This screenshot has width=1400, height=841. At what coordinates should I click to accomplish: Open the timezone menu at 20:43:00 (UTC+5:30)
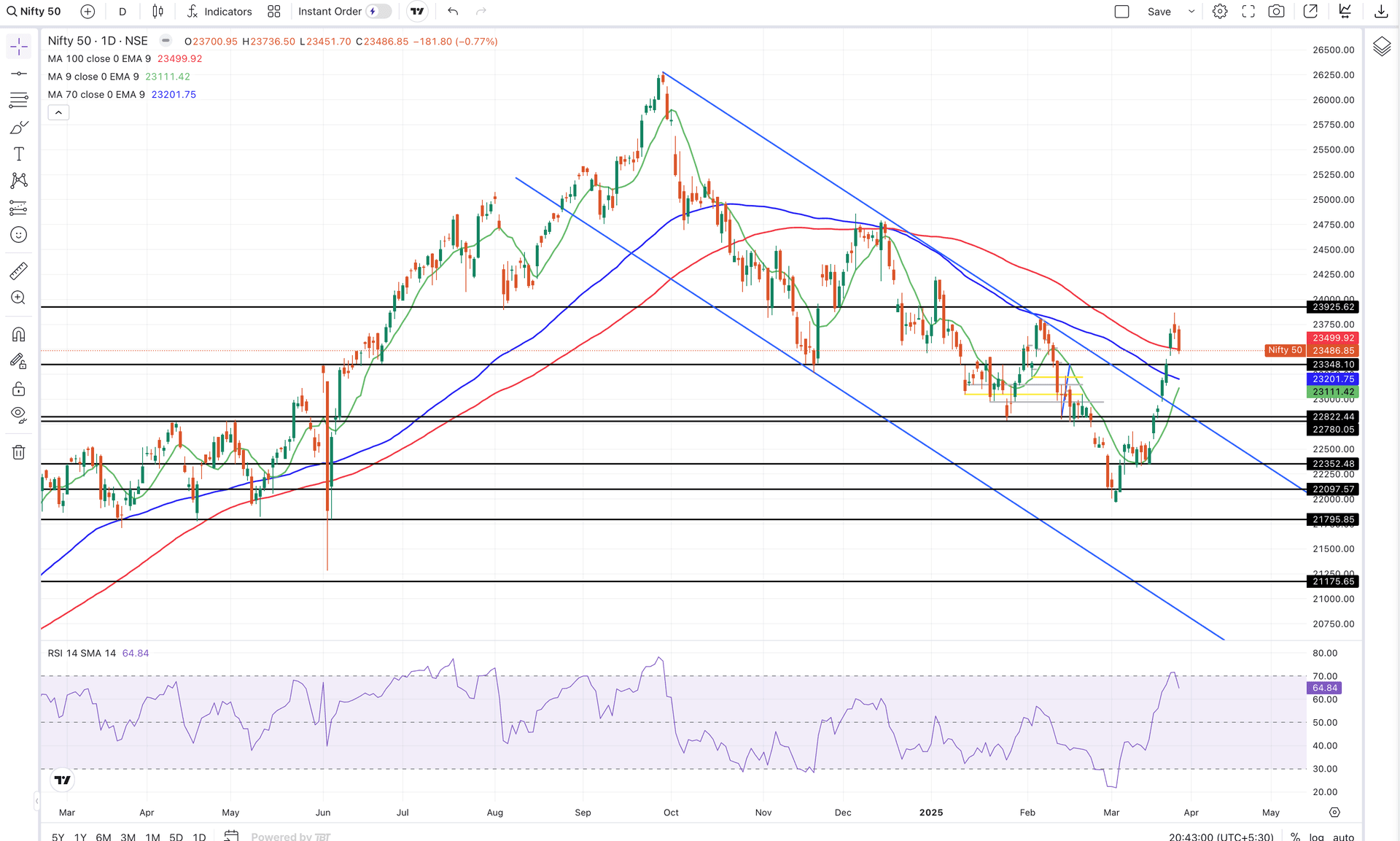[x=1221, y=837]
